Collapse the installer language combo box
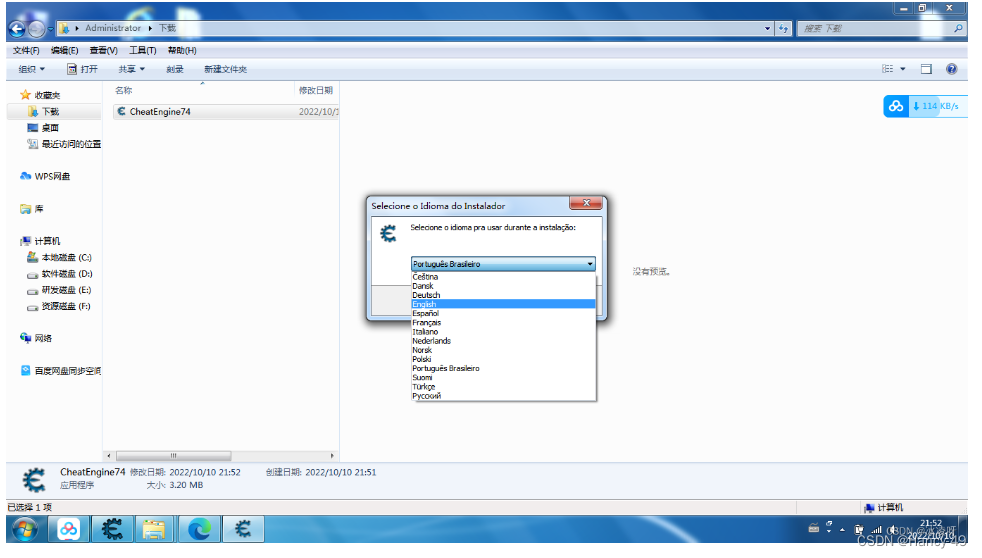The height and width of the screenshot is (558, 982). coord(589,264)
